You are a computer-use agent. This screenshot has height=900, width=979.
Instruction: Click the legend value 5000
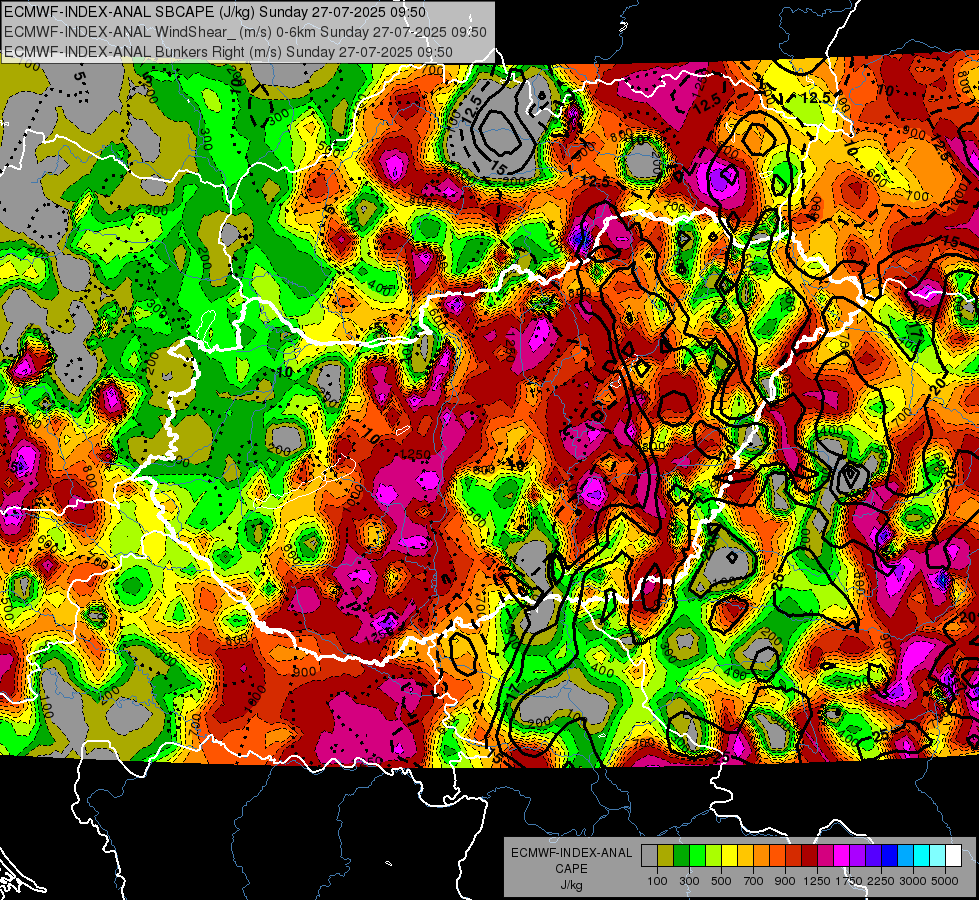(x=945, y=881)
